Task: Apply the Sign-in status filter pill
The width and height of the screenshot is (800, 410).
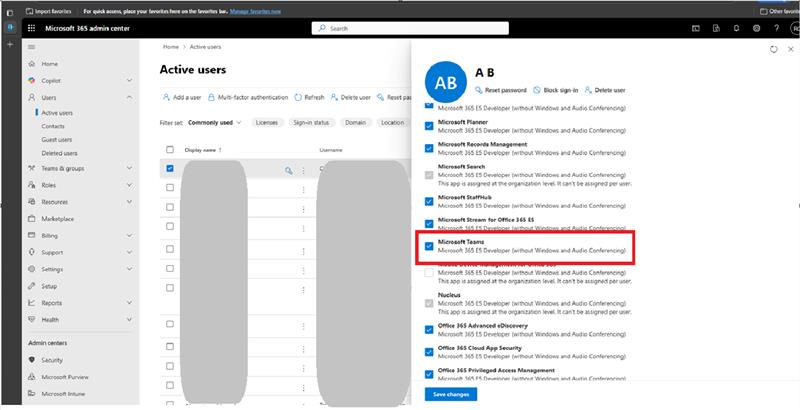Action: [311, 122]
